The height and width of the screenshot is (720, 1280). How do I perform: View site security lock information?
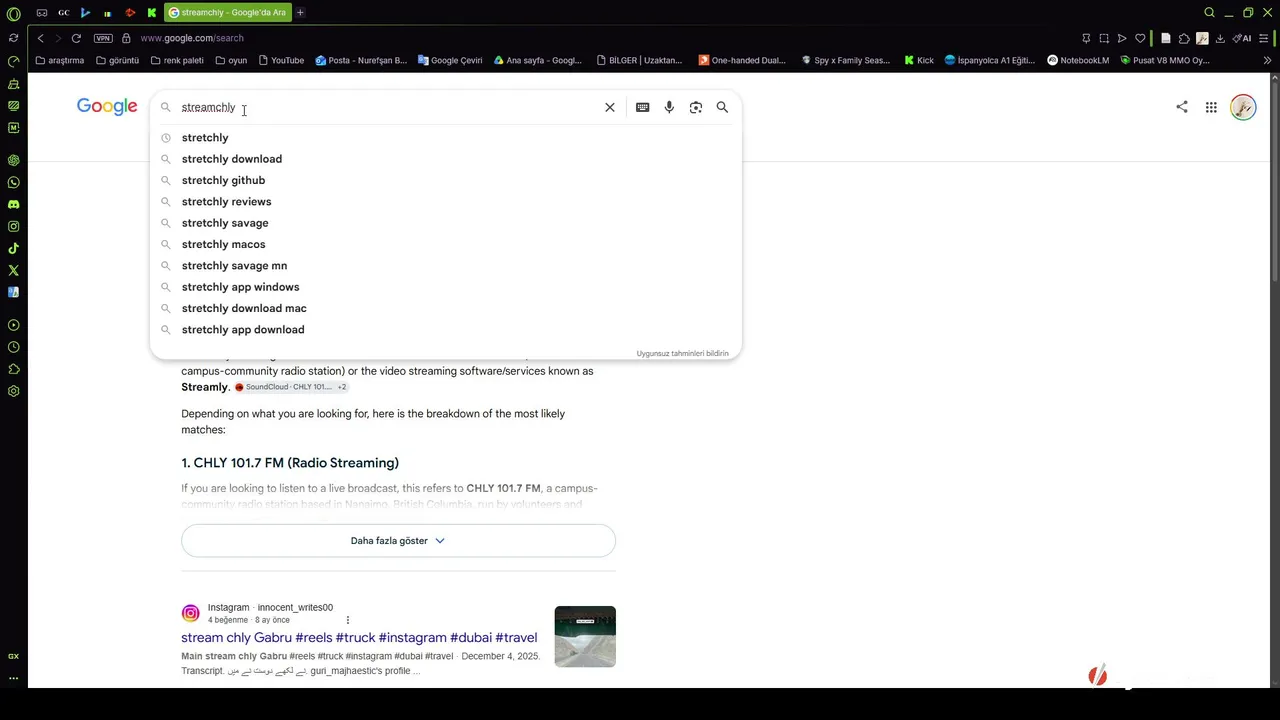(x=126, y=38)
